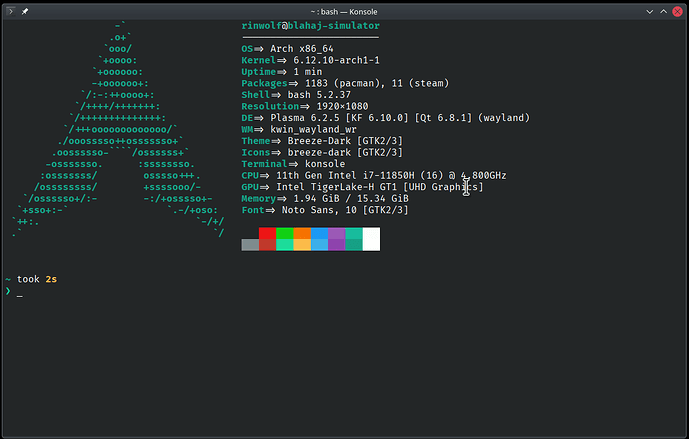Open the Konsole window menu icon
The height and width of the screenshot is (439, 689).
point(9,8)
